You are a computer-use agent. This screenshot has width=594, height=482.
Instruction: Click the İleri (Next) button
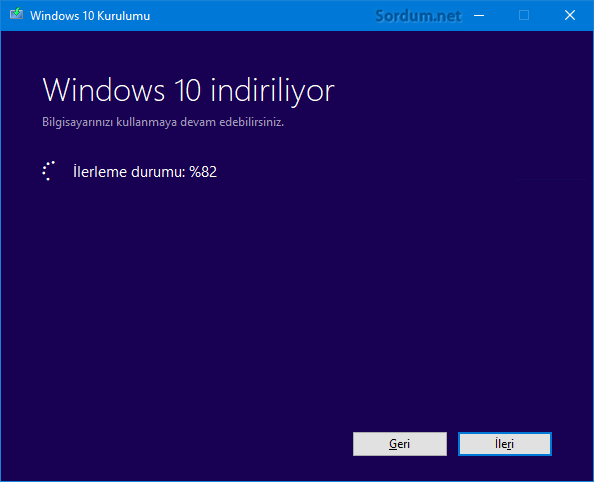coord(505,444)
